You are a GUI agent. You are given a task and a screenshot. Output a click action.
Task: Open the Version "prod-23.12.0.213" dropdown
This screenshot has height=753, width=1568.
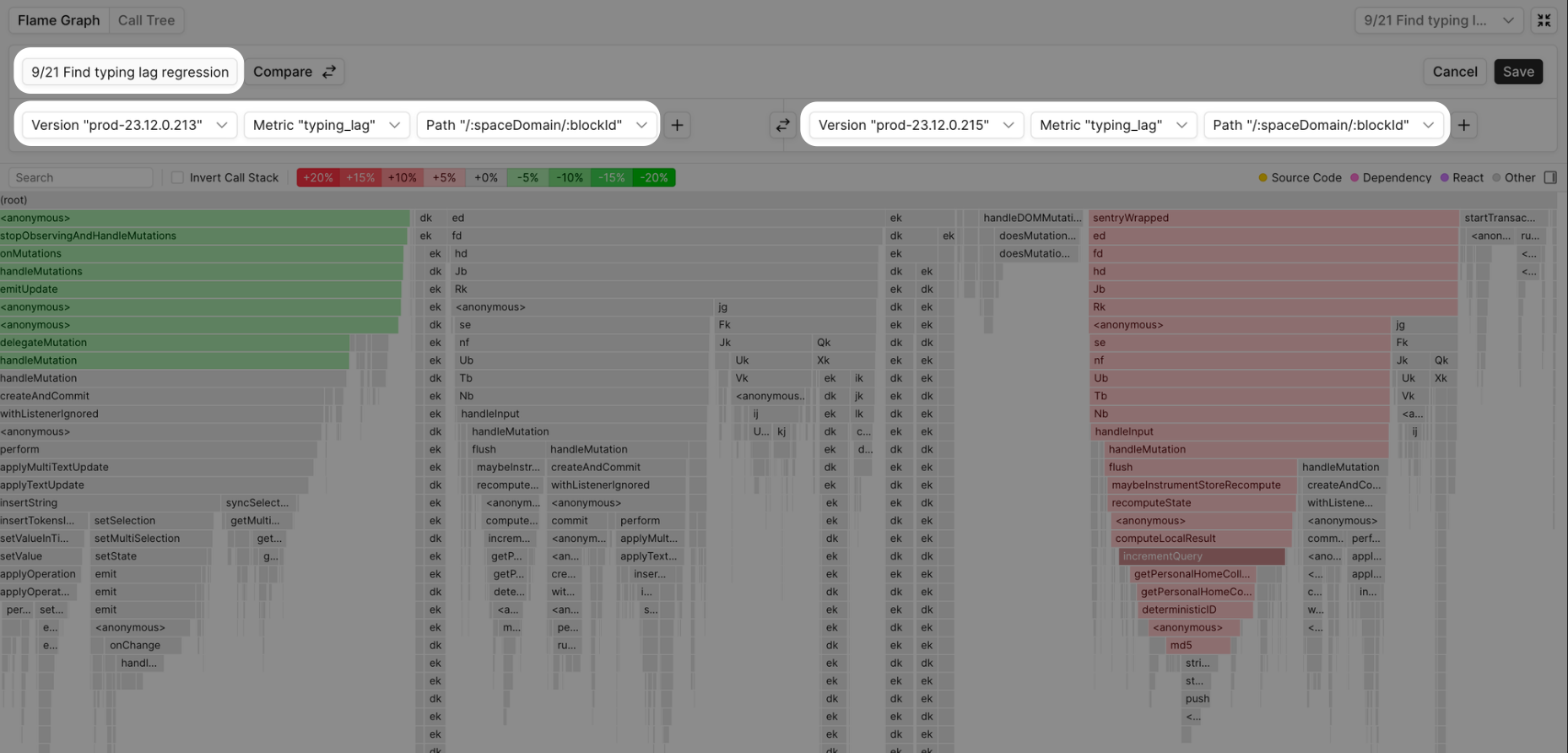(130, 125)
